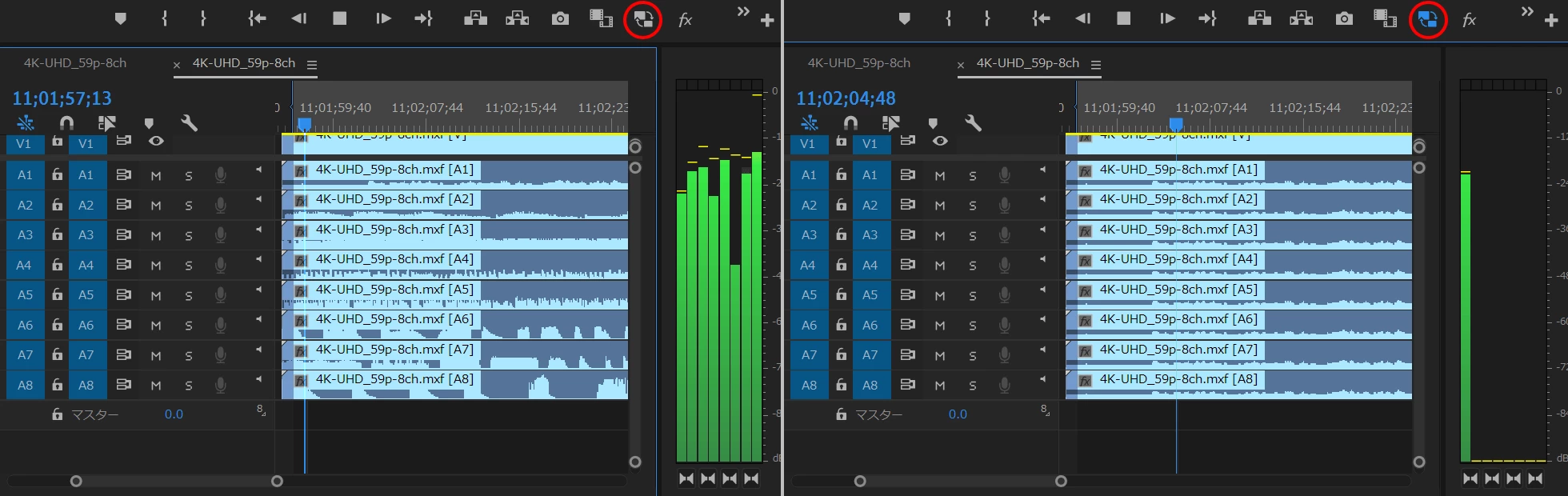Image resolution: width=1568 pixels, height=496 pixels.
Task: Export frame with camera icon, left panel
Action: pyautogui.click(x=560, y=18)
